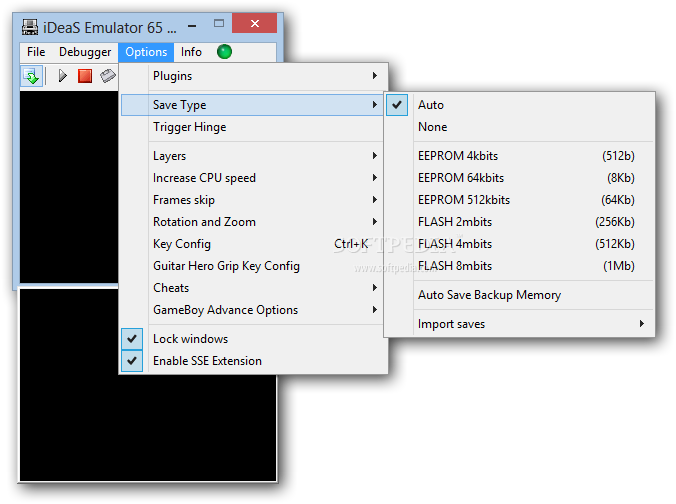This screenshot has height=504, width=676.
Task: Click the top emulator screen
Action: click(69, 187)
